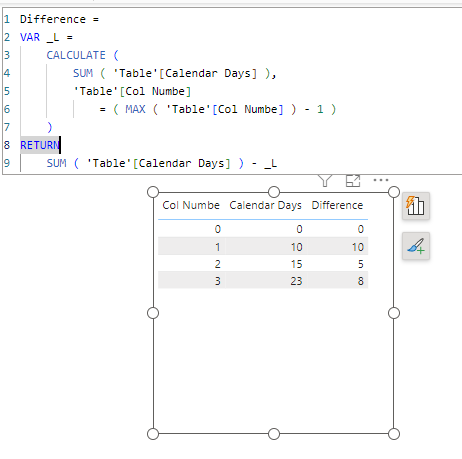Click the Difference cell with value 5
This screenshot has width=462, height=459.
point(361,264)
